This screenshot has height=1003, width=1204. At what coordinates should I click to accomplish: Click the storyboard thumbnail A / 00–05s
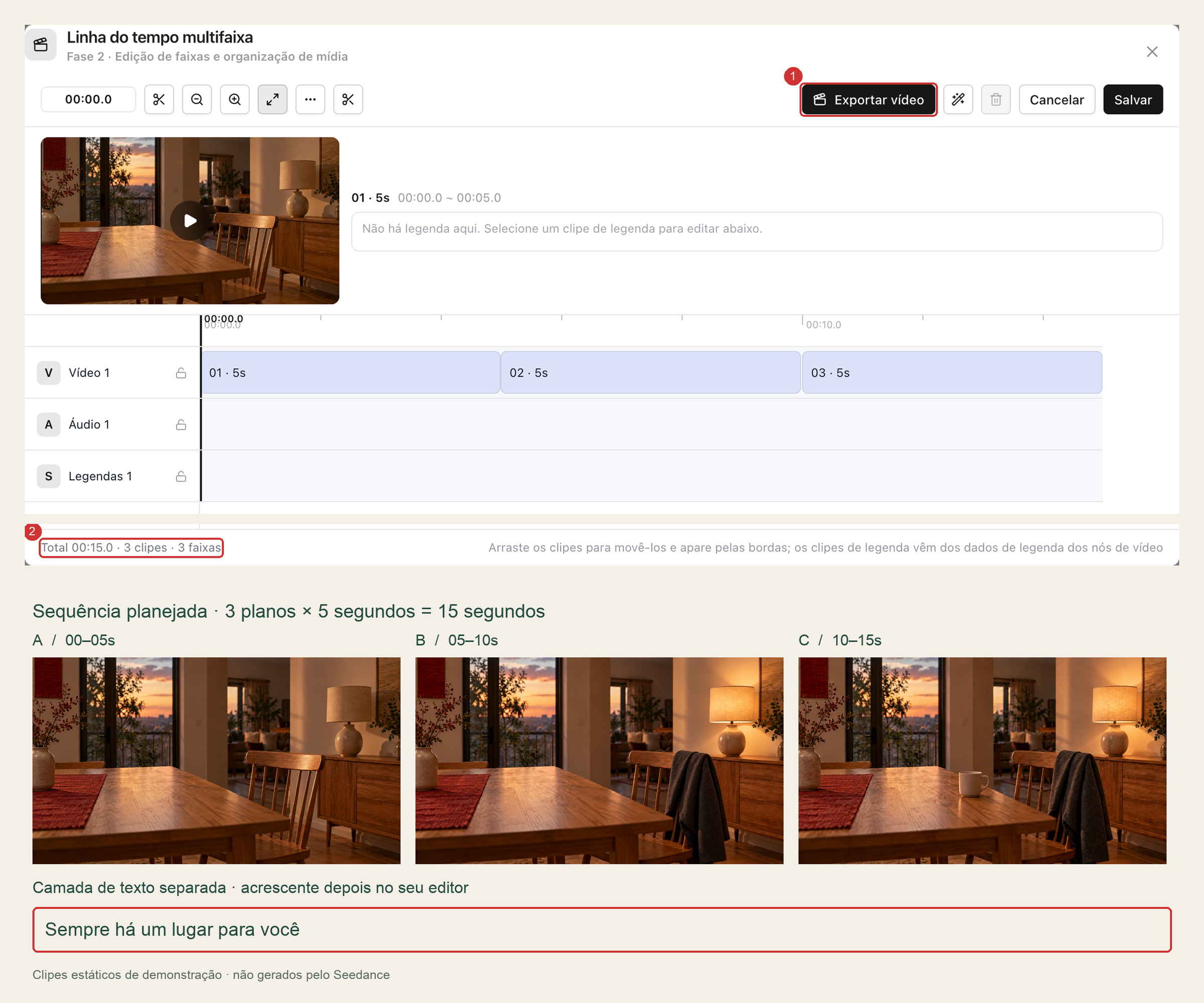[x=216, y=761]
